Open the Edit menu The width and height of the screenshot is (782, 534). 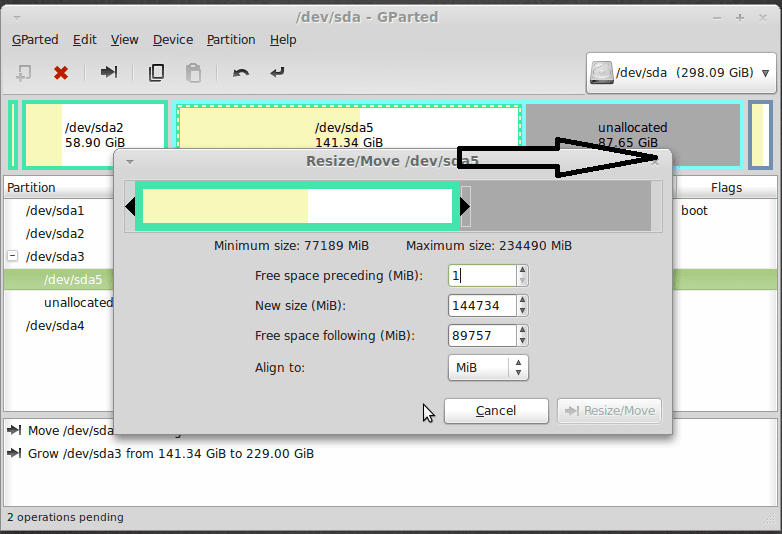click(84, 40)
